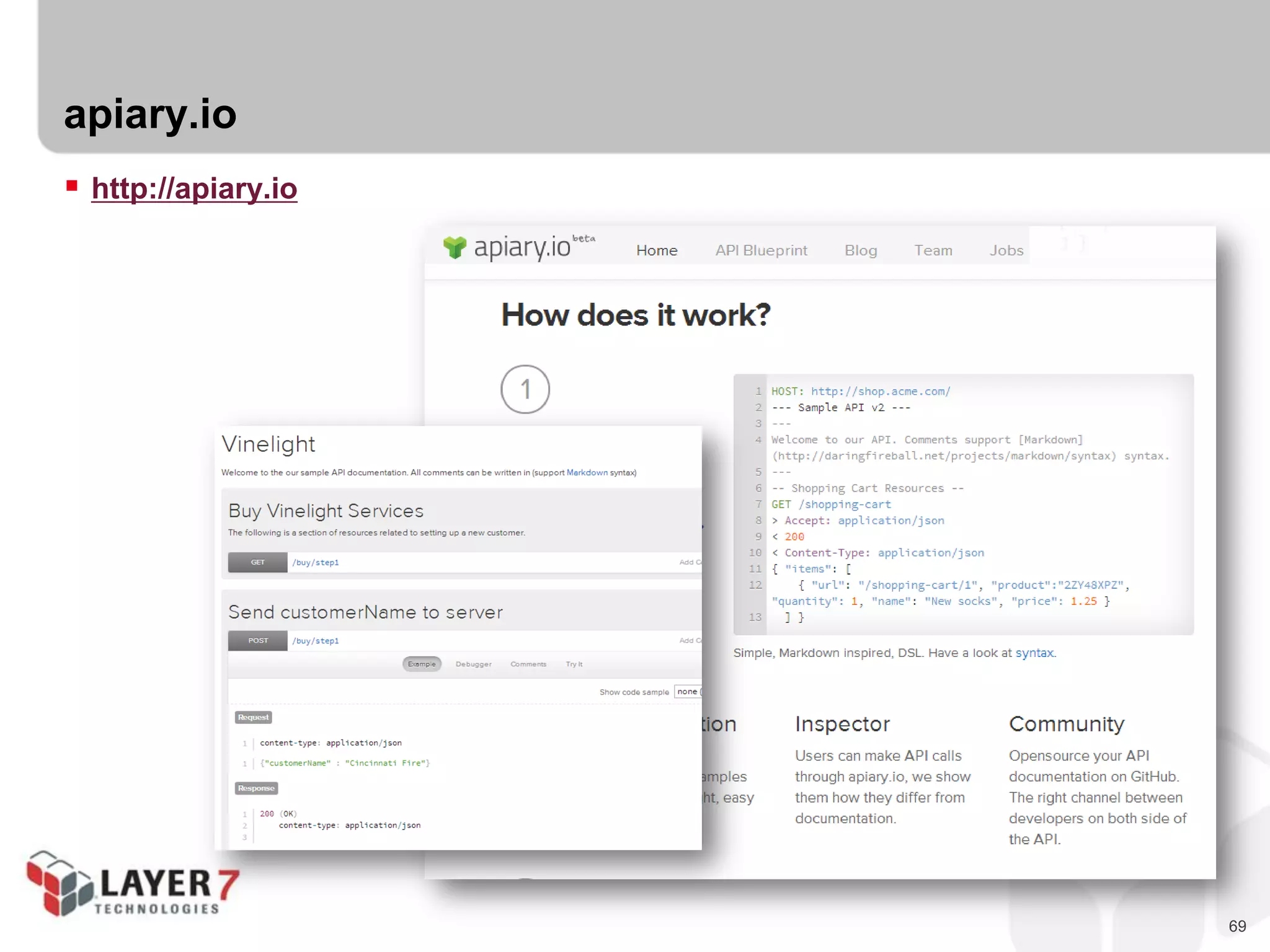The height and width of the screenshot is (952, 1270).
Task: Click the Vinelight title
Action: click(269, 444)
